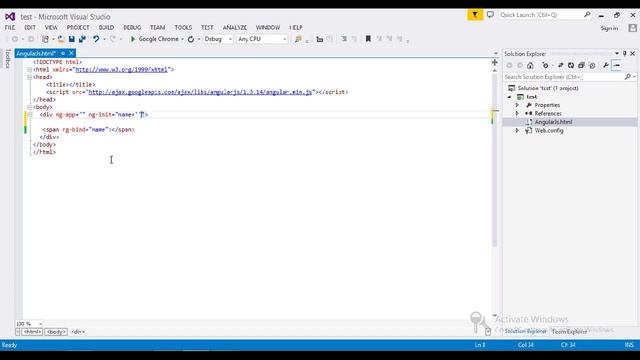The height and width of the screenshot is (360, 640).
Task: Click the account avatar icon near Sign in
Action: click(632, 28)
